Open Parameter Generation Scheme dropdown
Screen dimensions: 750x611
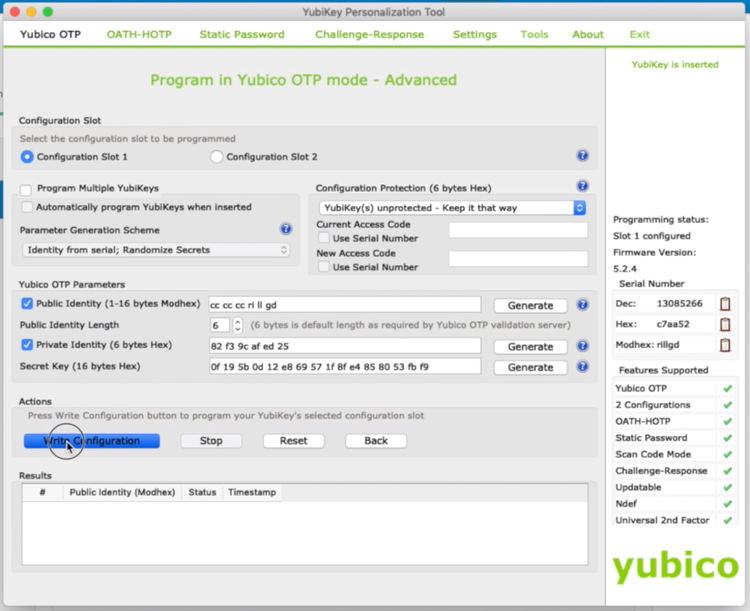coord(156,250)
